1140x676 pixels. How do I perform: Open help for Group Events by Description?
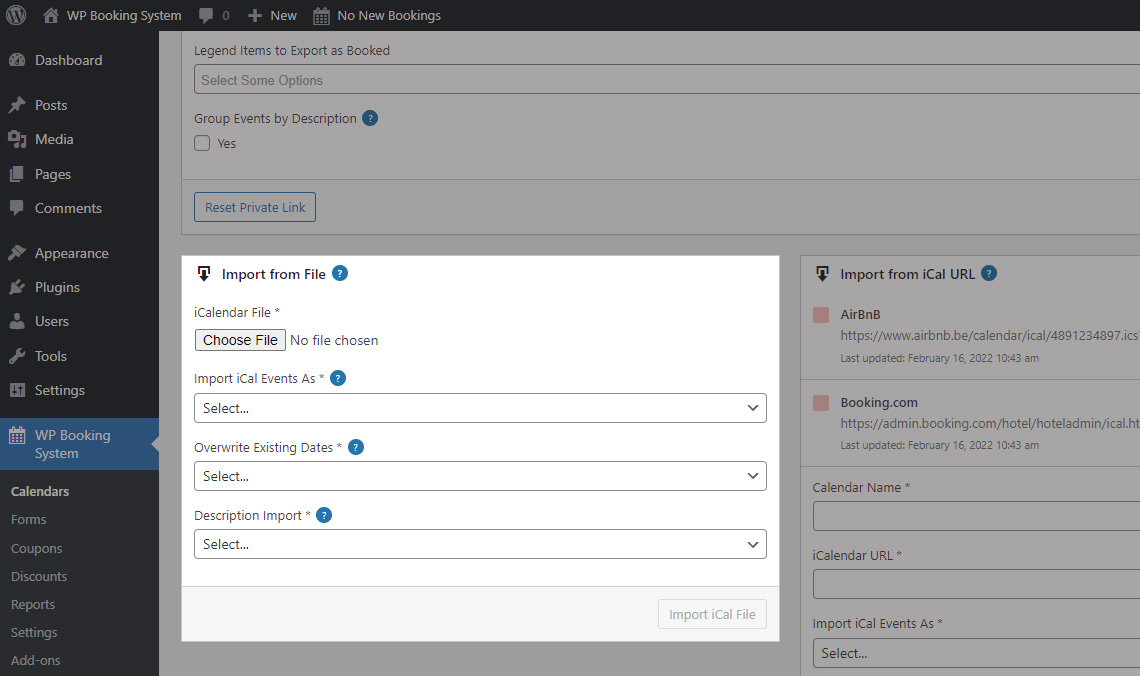[370, 118]
